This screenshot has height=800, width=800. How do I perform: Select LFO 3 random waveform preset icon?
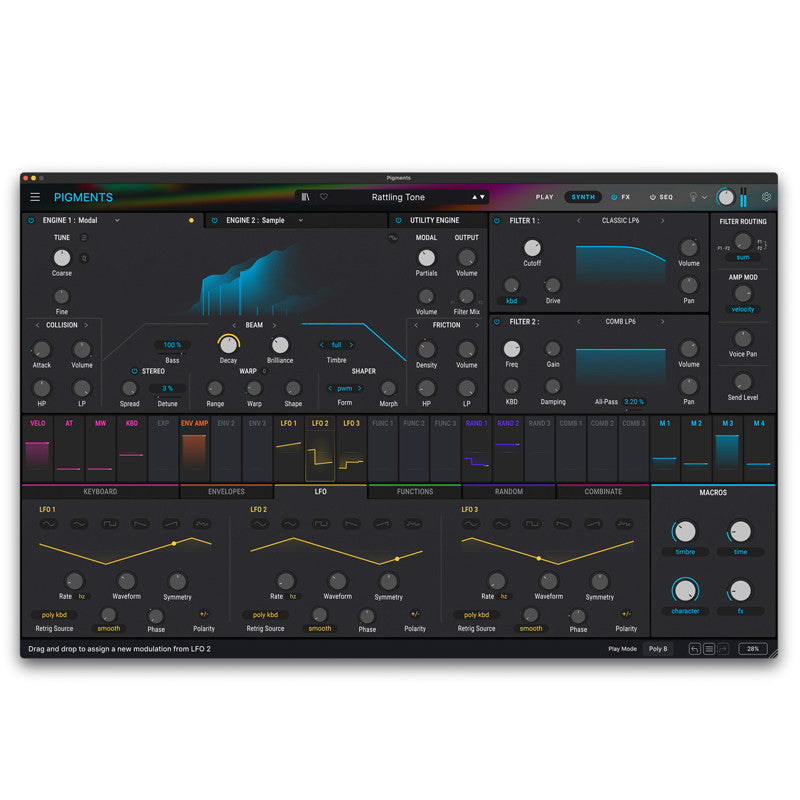(624, 523)
